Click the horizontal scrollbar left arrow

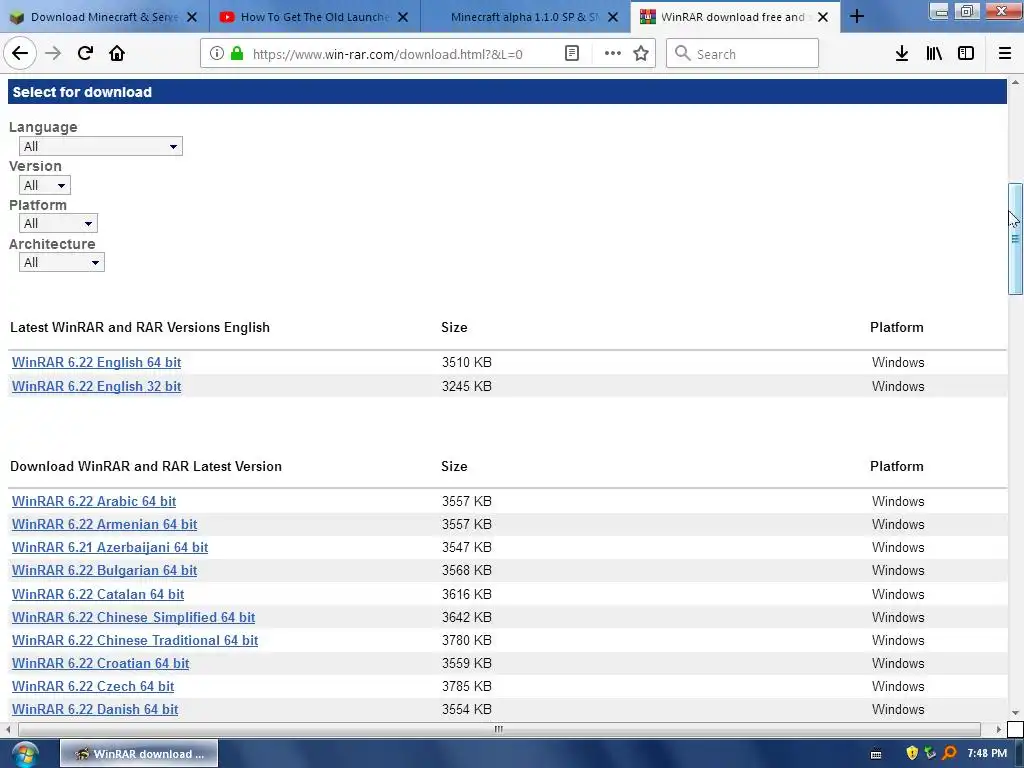point(8,729)
